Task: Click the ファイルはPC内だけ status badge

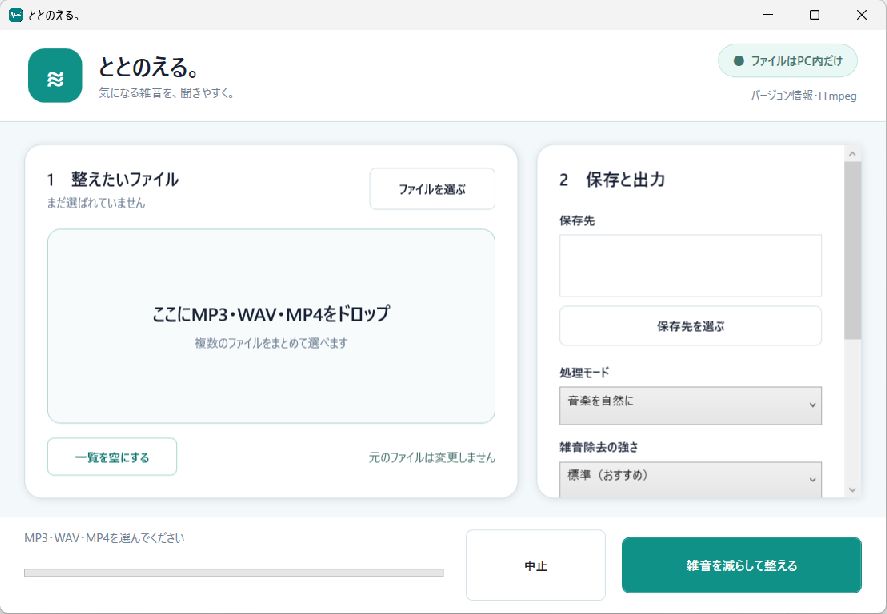Action: tap(788, 61)
